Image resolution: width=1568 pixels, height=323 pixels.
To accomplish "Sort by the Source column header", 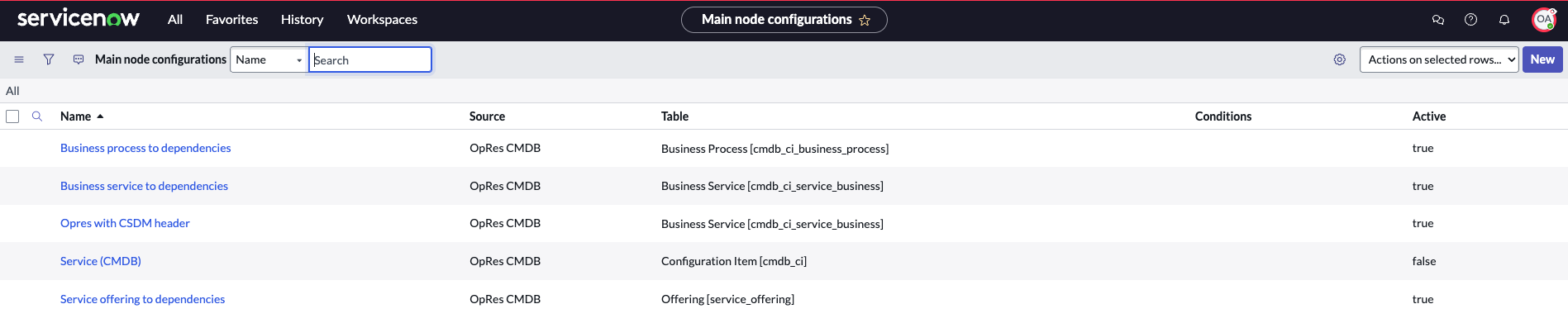I will (x=487, y=116).
